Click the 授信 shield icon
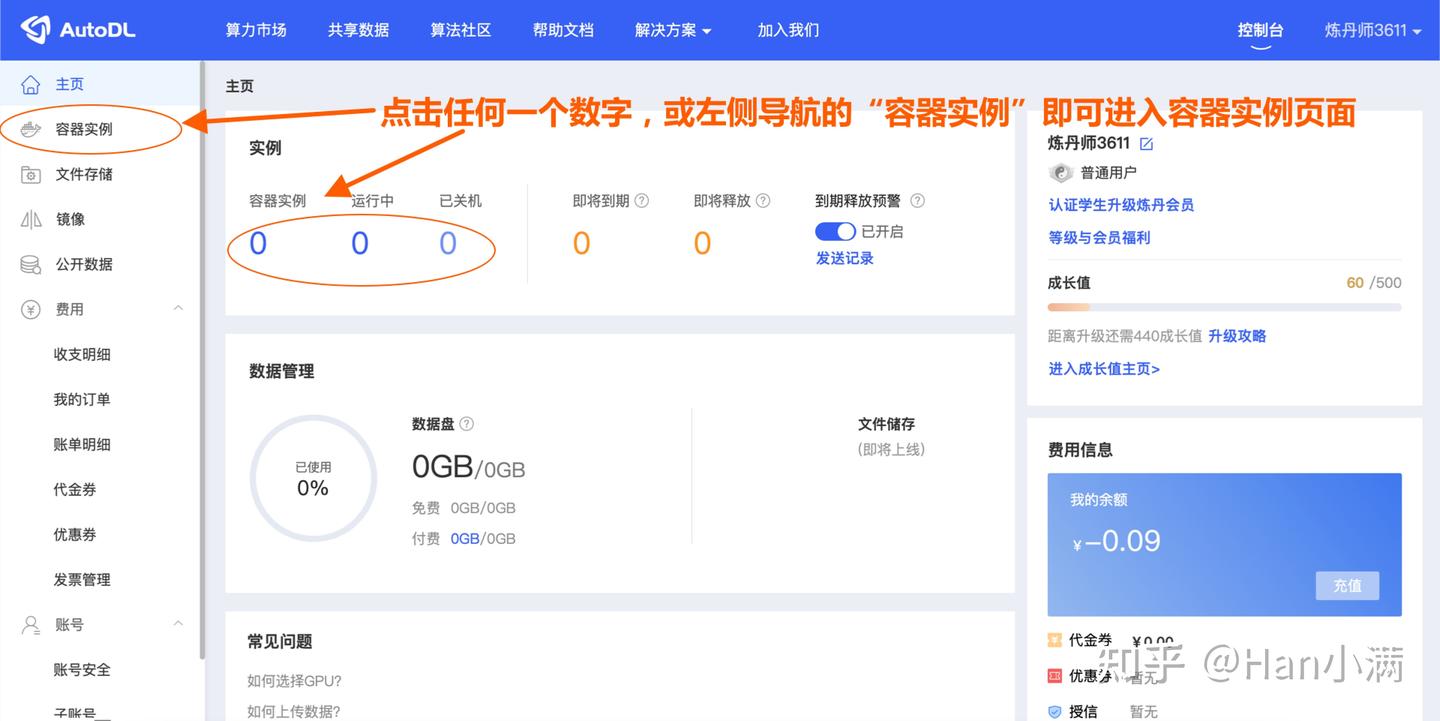Screen dimensions: 1440x721 (x=1054, y=712)
